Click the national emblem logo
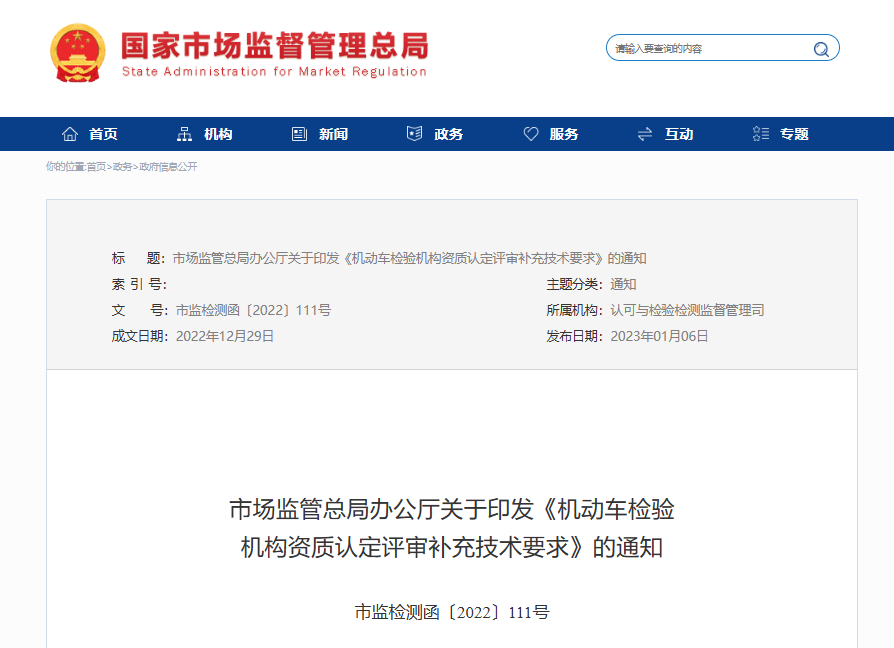Viewport: 894px width, 648px height. click(77, 54)
